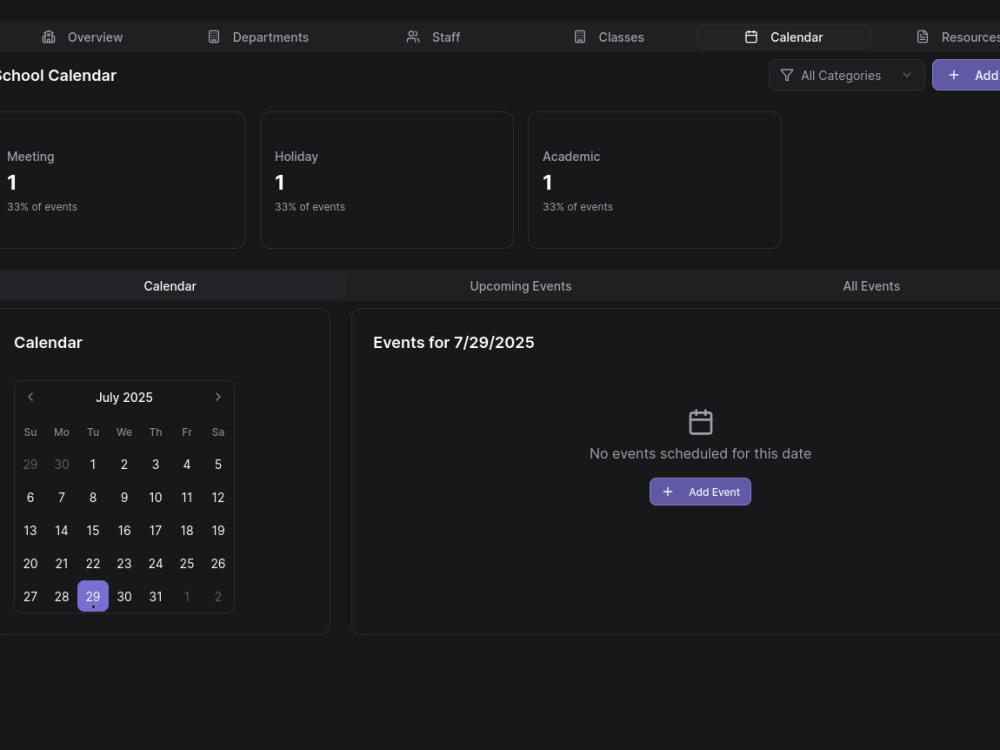Go to the previous month in the calendar
The width and height of the screenshot is (1000, 750).
coord(30,397)
